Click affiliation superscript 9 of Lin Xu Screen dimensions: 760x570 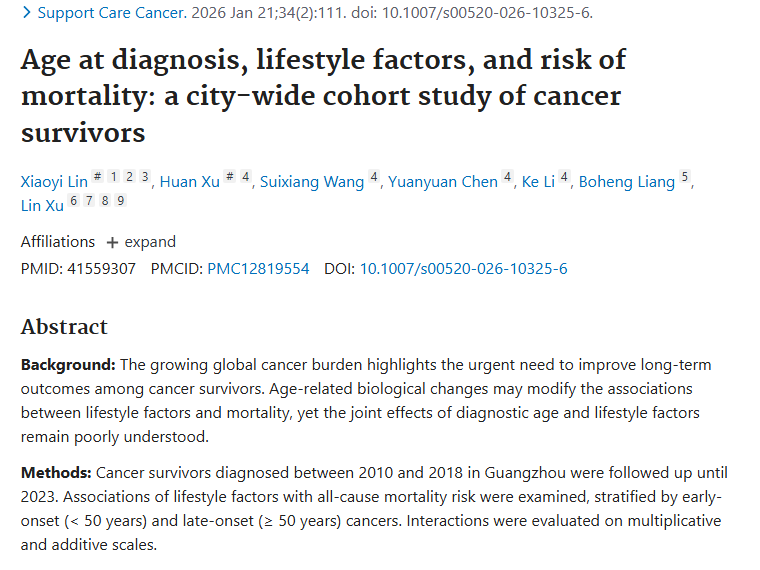121,201
